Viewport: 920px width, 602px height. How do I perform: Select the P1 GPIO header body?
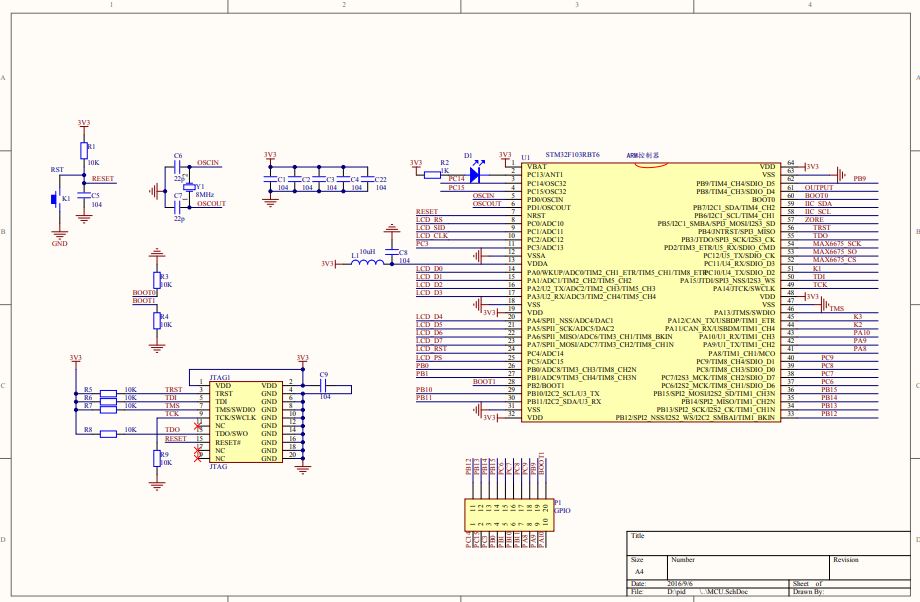[507, 515]
